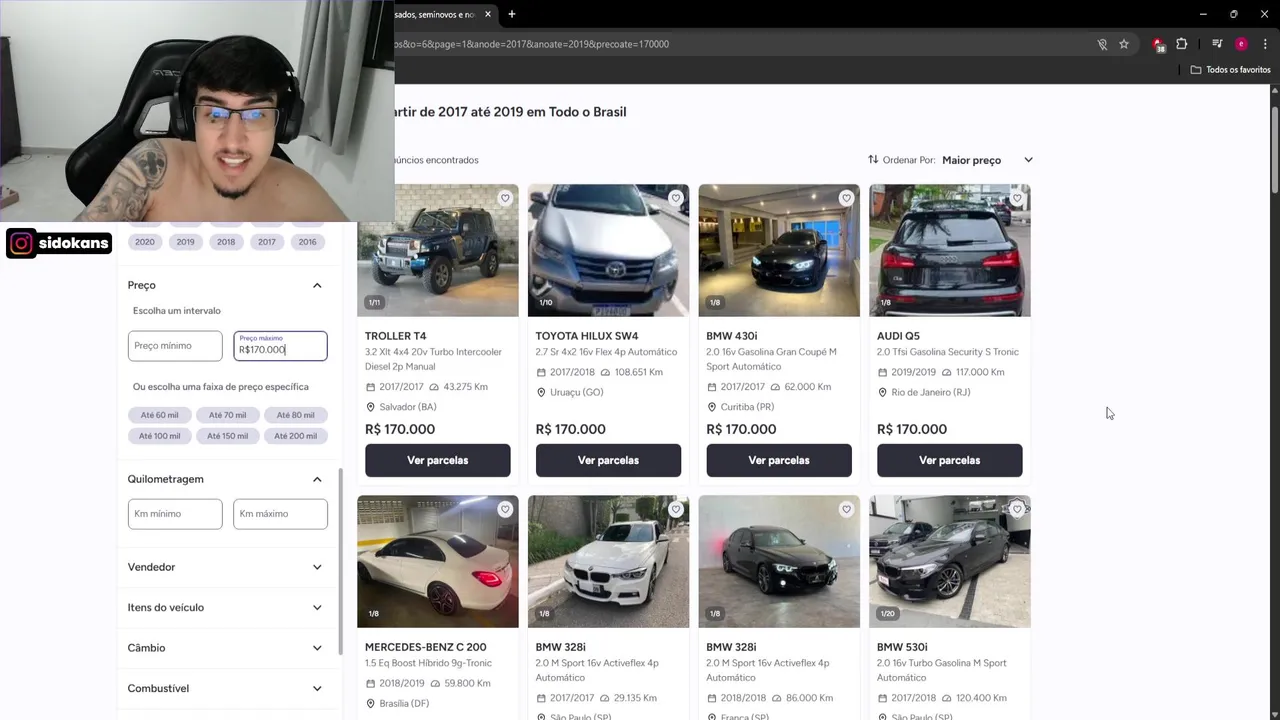Image resolution: width=1280 pixels, height=720 pixels.
Task: Click the Km máximo input field
Action: pos(280,514)
